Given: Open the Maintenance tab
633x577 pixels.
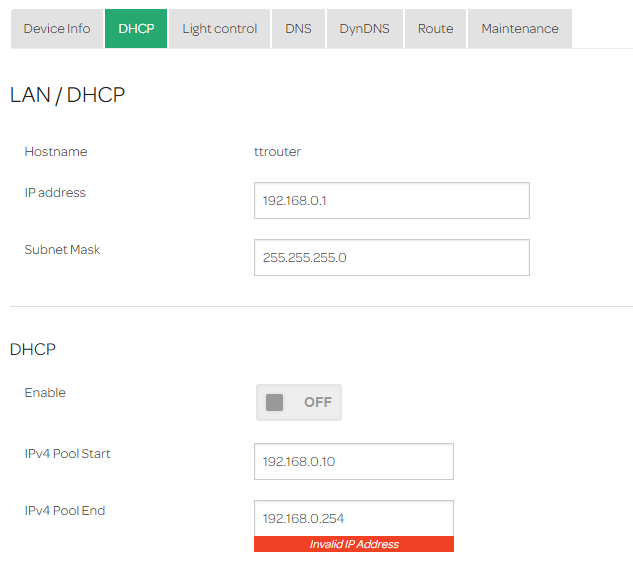Looking at the screenshot, I should [x=519, y=29].
